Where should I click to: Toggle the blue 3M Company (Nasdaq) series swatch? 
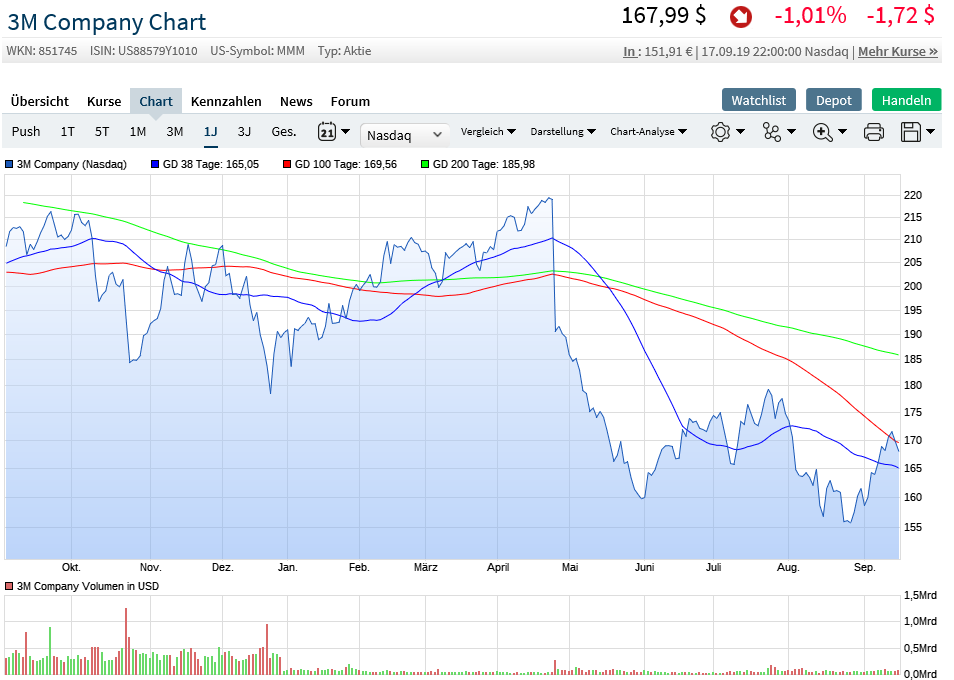(x=9, y=164)
